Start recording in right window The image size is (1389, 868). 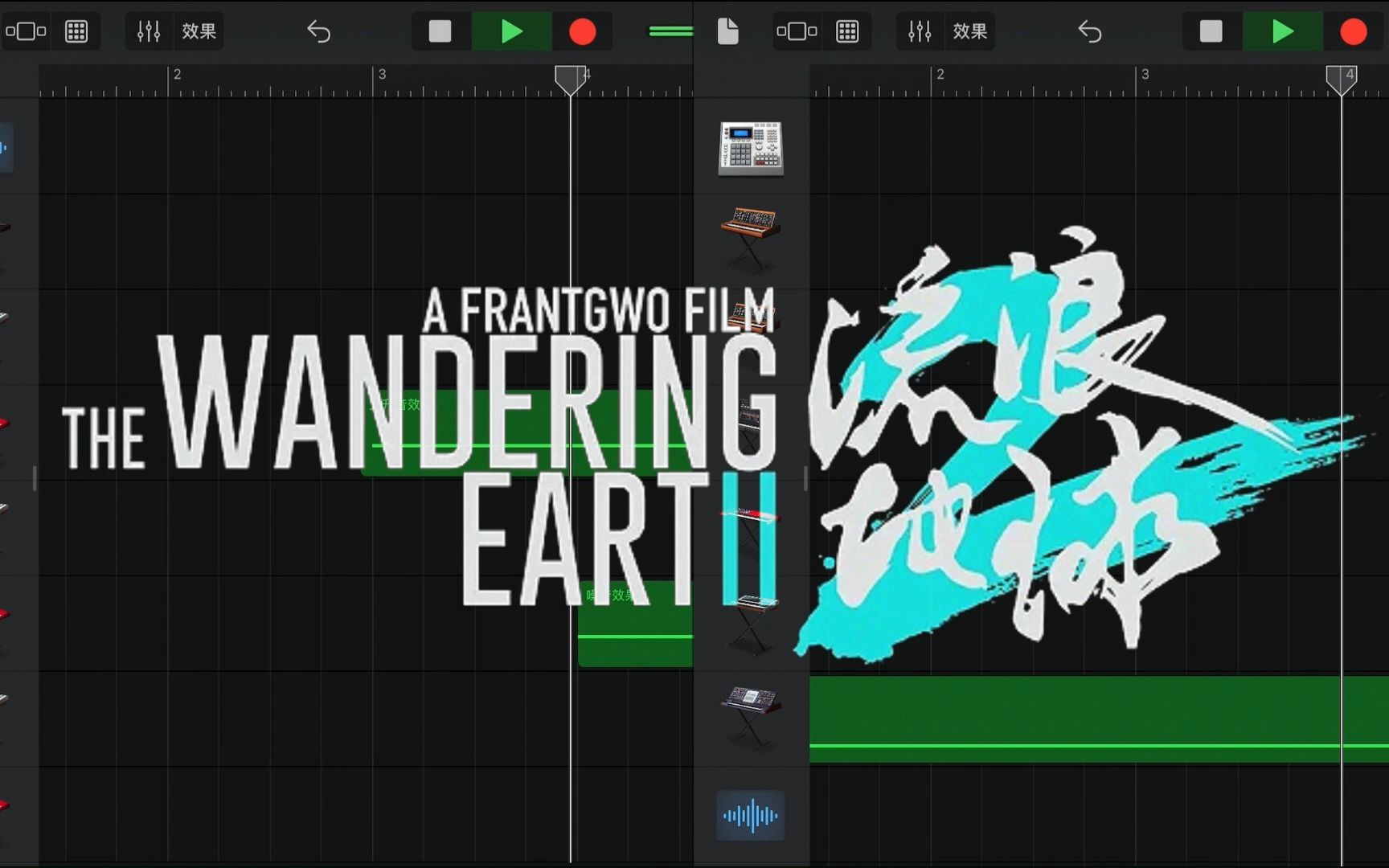tap(1354, 31)
